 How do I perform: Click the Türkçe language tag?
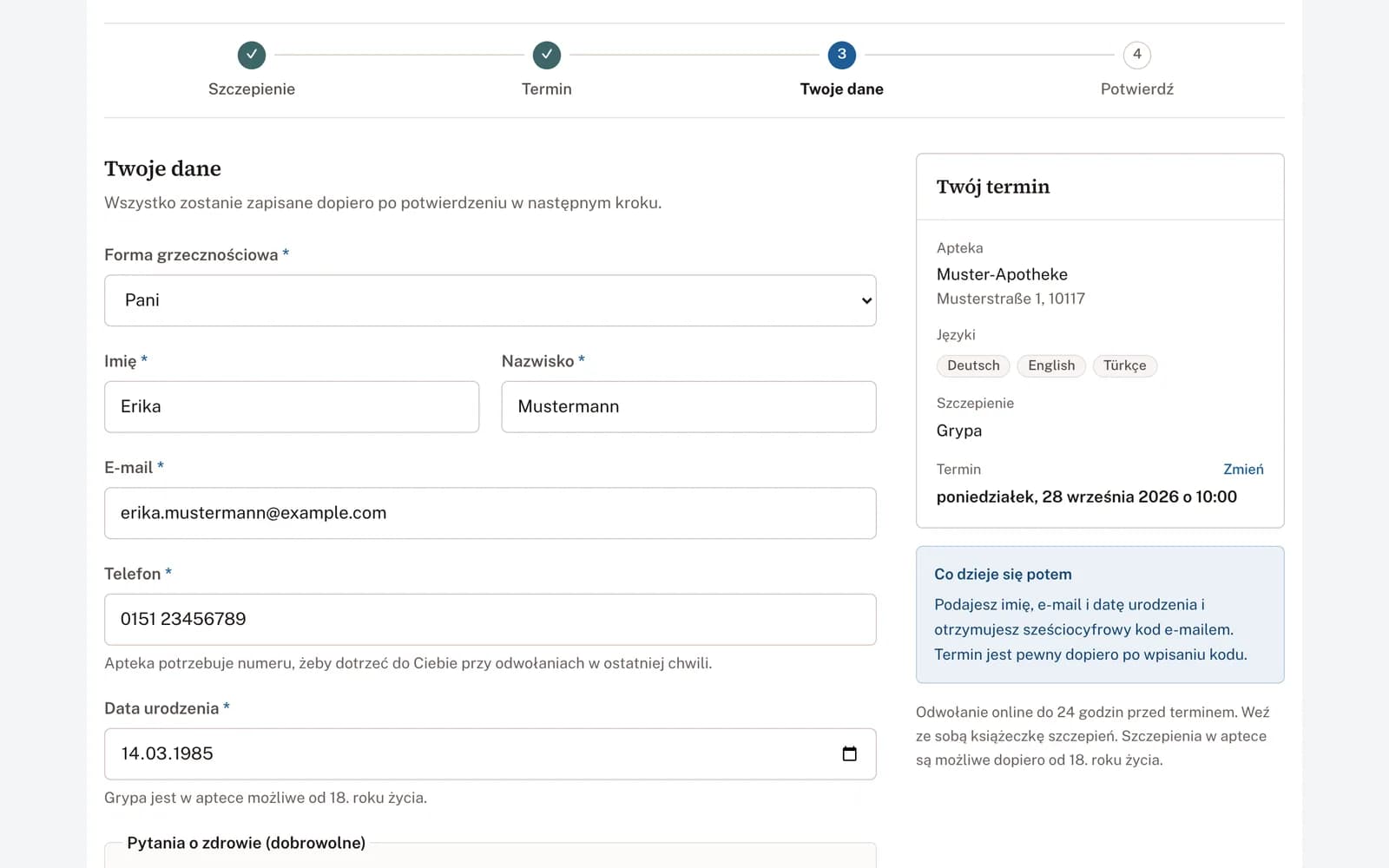tap(1125, 365)
